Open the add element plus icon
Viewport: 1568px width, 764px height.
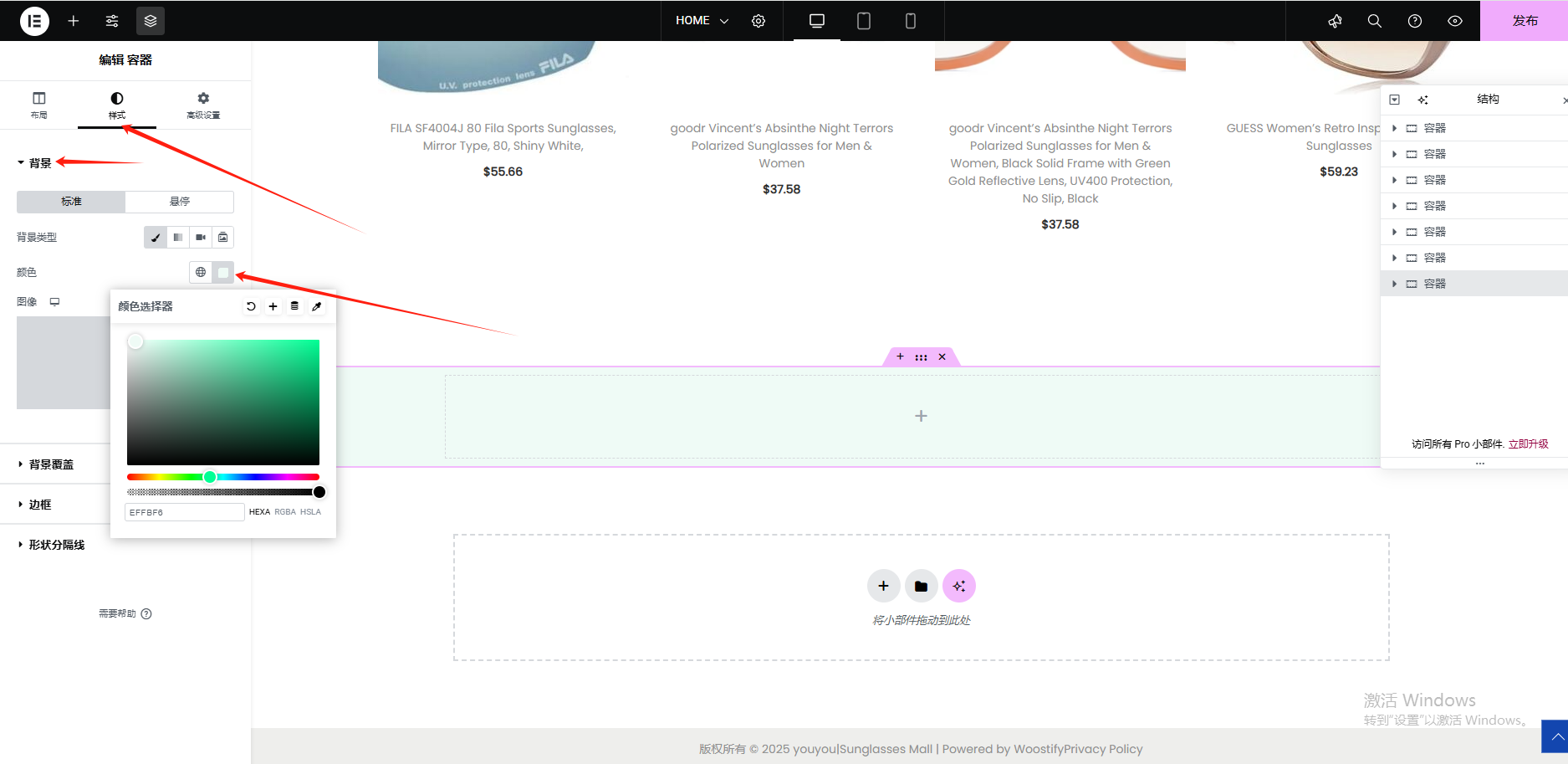point(74,21)
